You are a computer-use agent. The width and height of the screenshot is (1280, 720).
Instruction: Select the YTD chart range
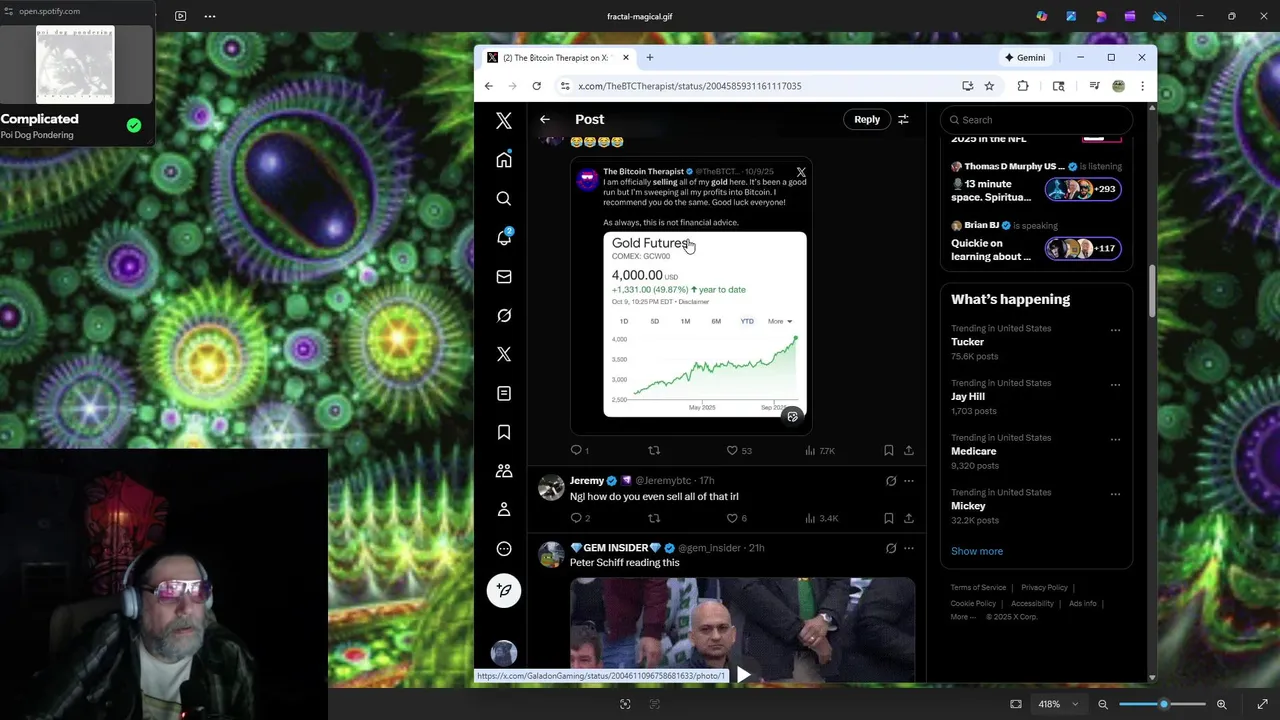[747, 321]
